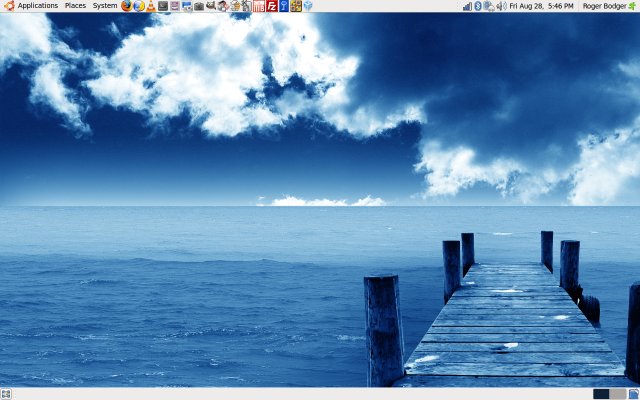The height and width of the screenshot is (400, 640).
Task: Toggle Show Desktop button in bottom panel
Action: 6,394
